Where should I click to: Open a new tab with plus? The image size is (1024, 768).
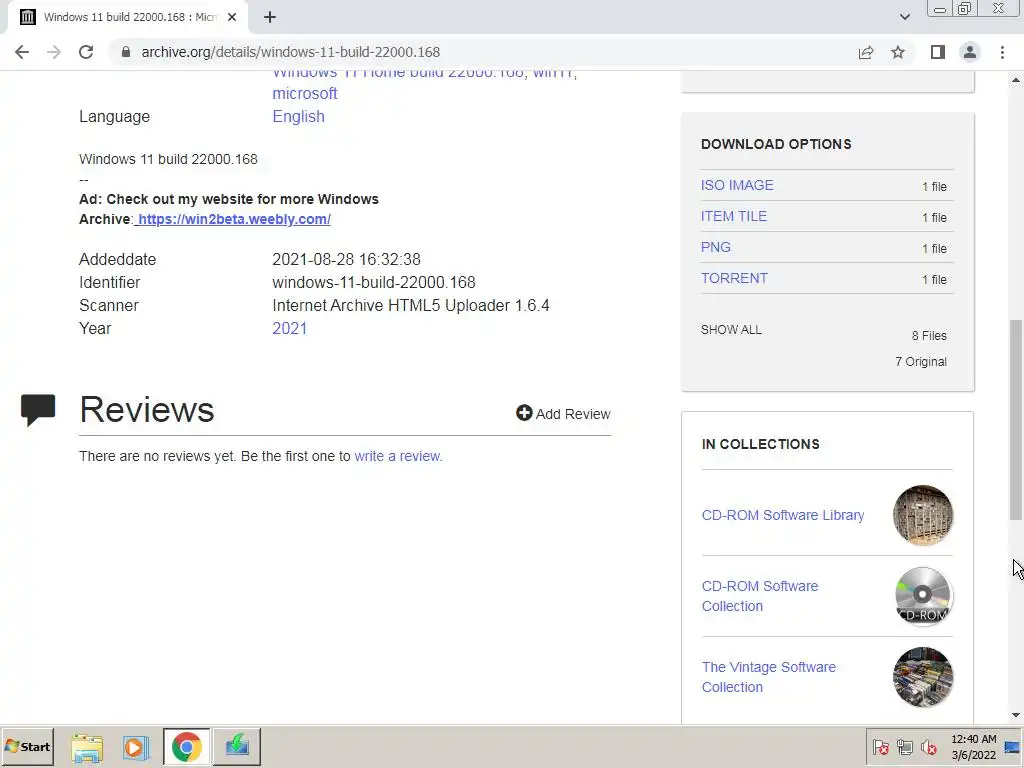[270, 17]
